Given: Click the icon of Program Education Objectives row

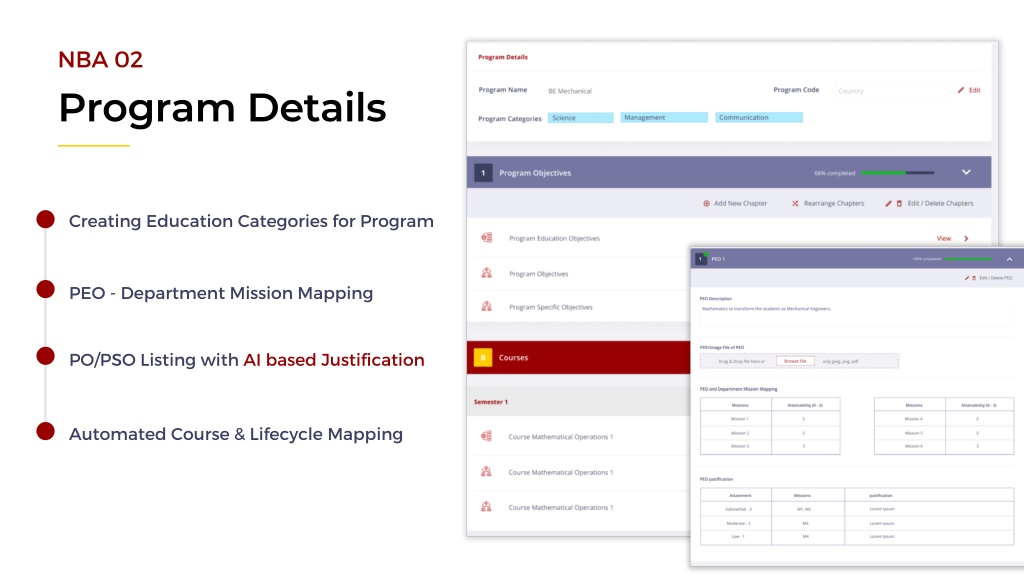Looking at the screenshot, I should (487, 238).
